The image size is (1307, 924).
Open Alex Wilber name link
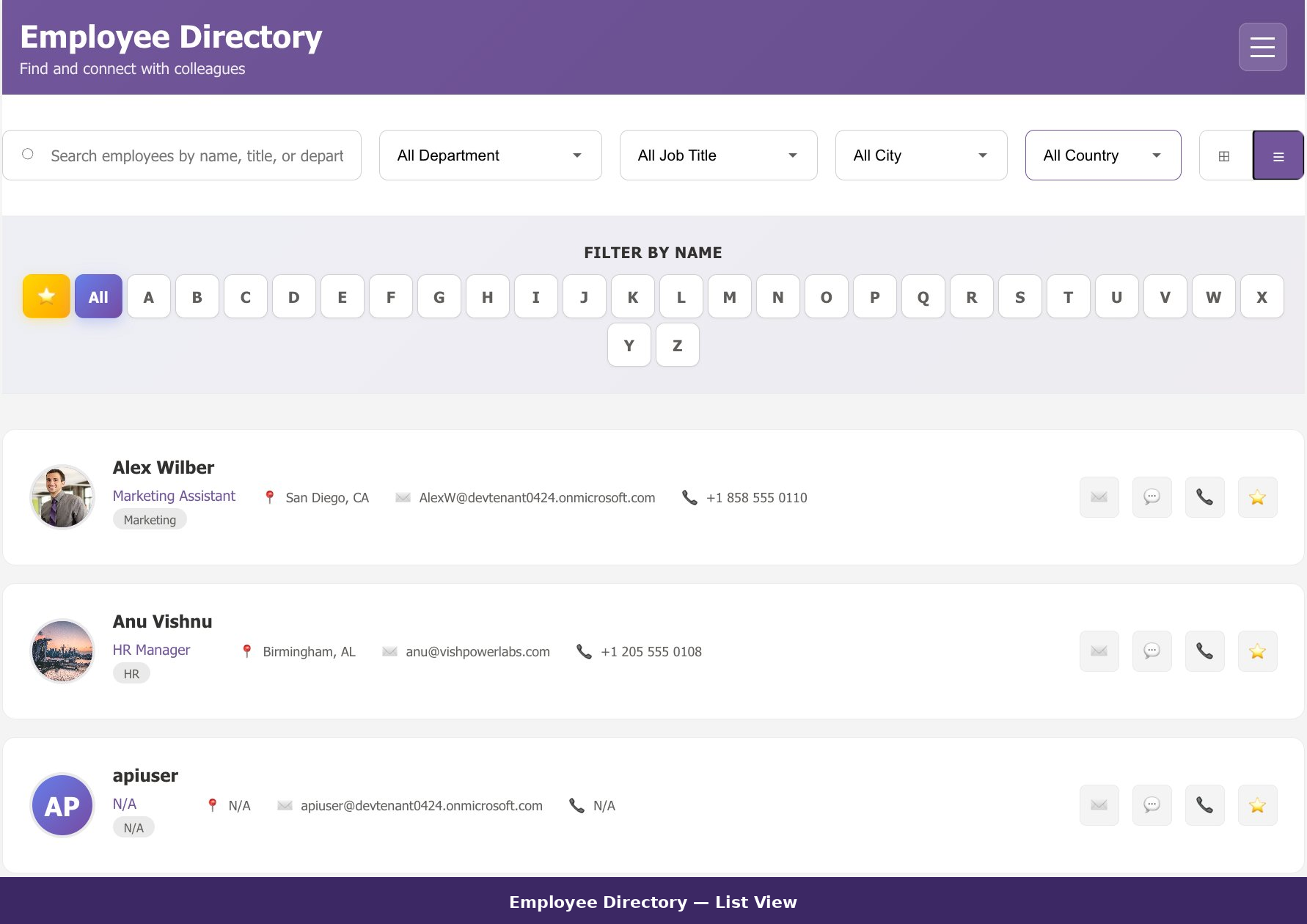click(x=164, y=468)
